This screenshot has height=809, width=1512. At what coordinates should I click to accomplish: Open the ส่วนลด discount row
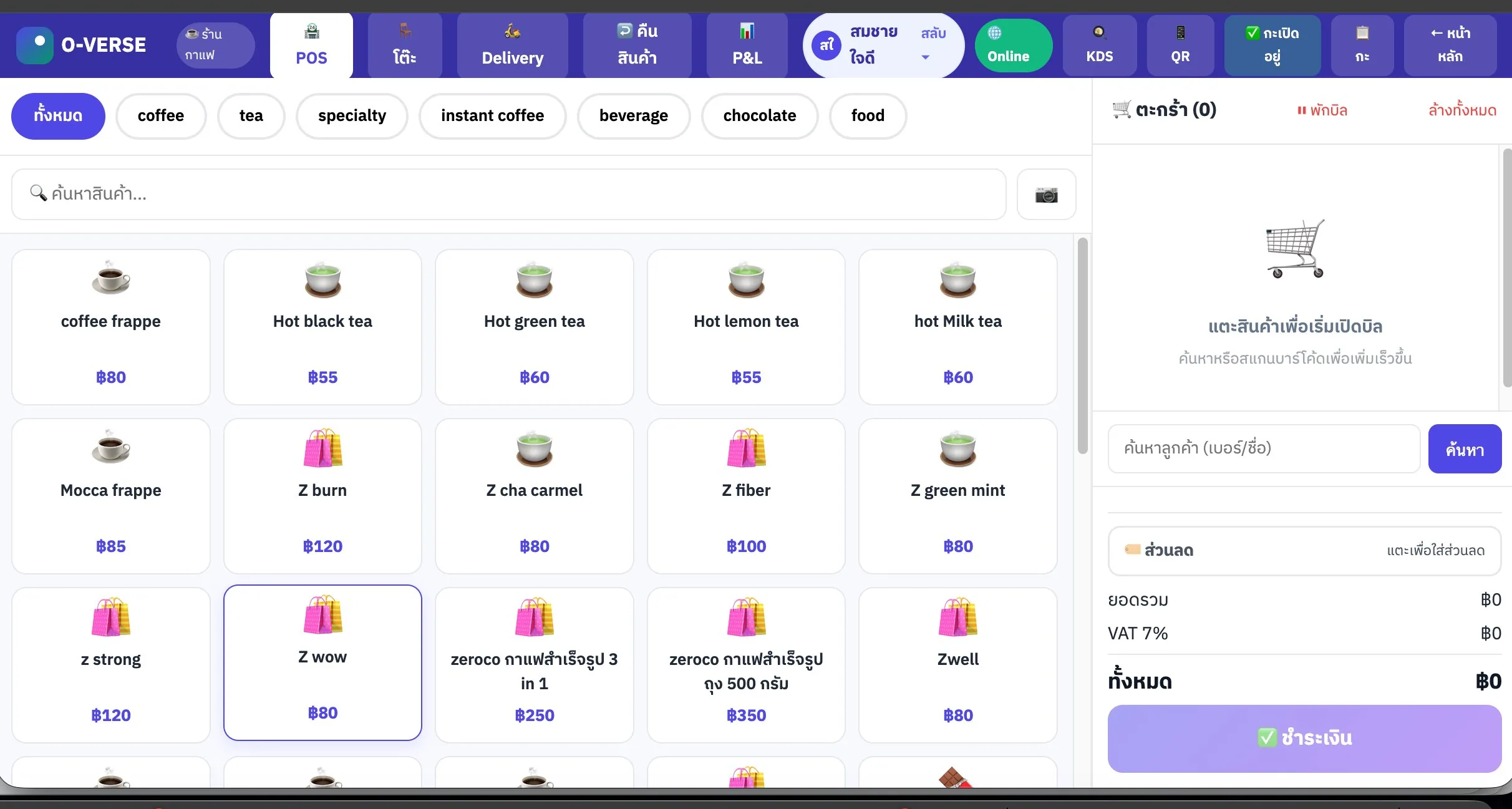(1304, 551)
